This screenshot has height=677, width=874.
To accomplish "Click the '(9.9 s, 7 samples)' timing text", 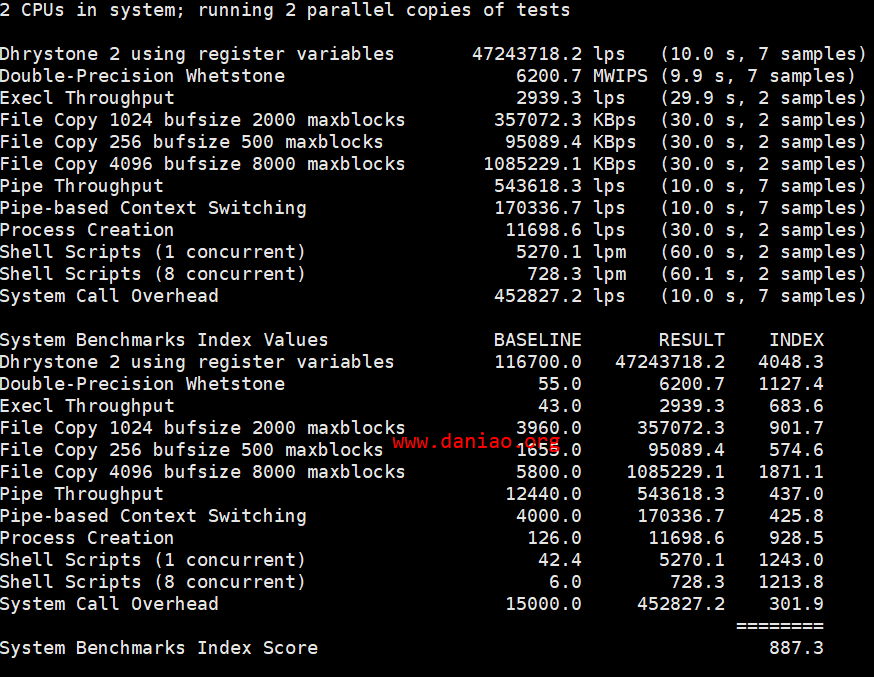I will coord(758,76).
